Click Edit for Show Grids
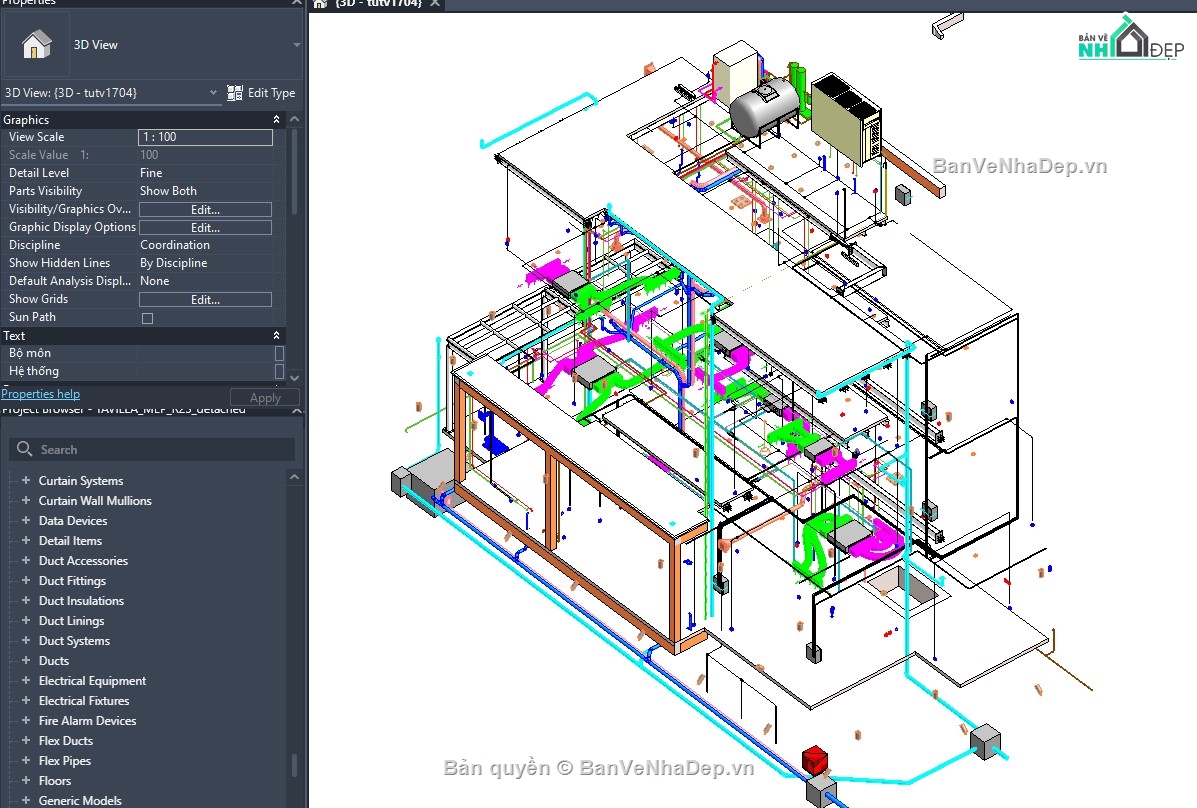Image resolution: width=1197 pixels, height=808 pixels. pos(205,299)
